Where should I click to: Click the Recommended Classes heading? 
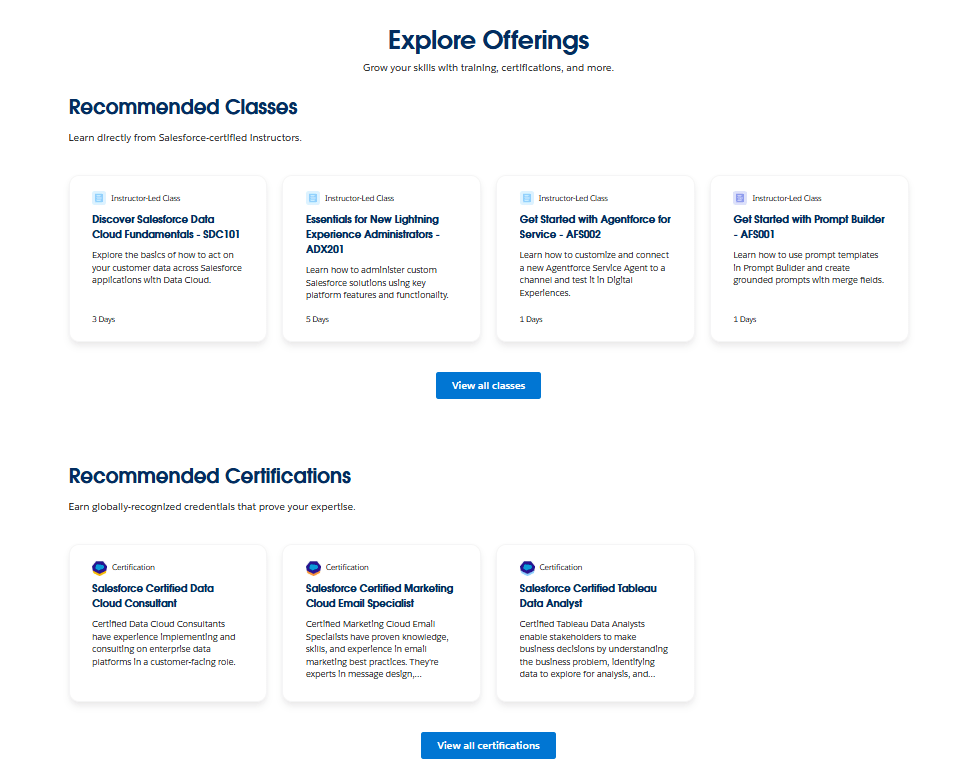tap(183, 107)
